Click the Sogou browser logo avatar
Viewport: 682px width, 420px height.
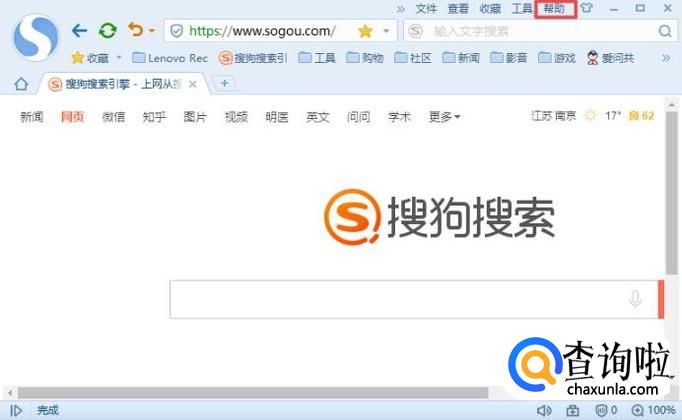coord(36,38)
